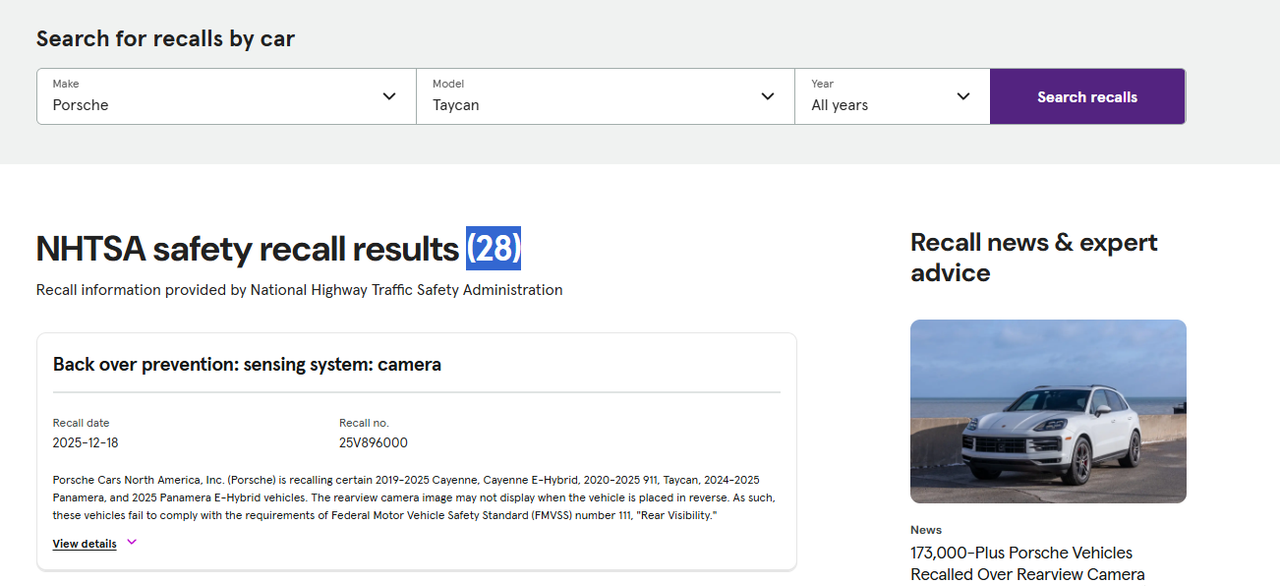1280x586 pixels.
Task: Click the recall date 2025-12-18
Action: pos(85,443)
